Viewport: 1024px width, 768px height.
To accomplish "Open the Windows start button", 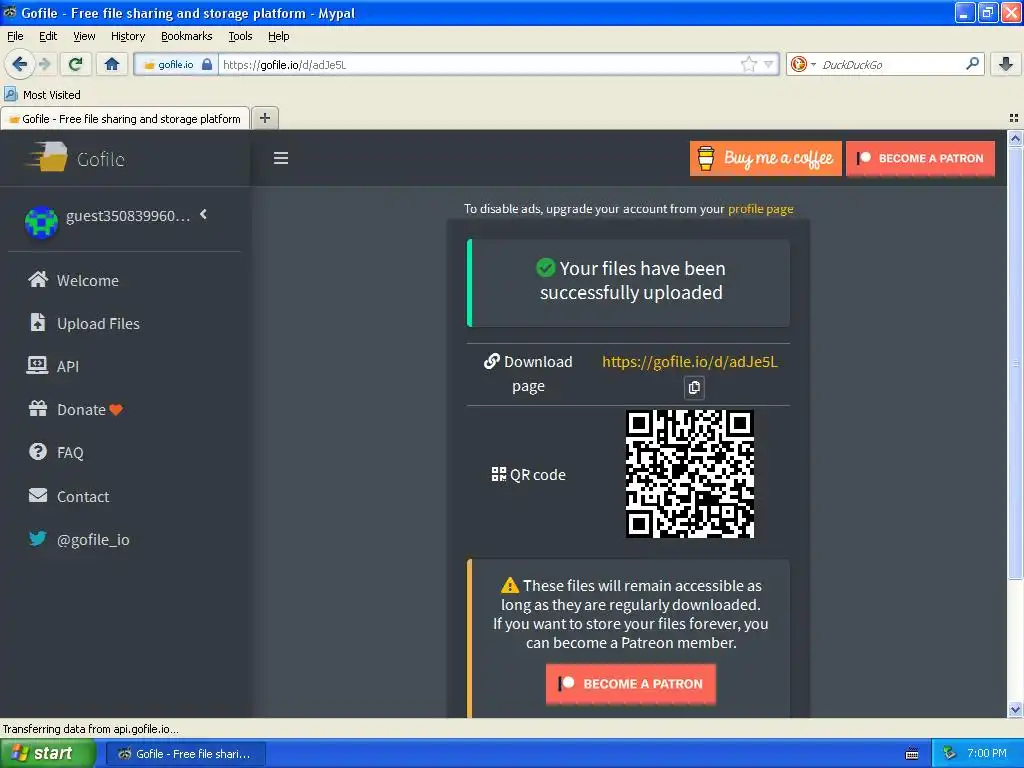I will (47, 753).
